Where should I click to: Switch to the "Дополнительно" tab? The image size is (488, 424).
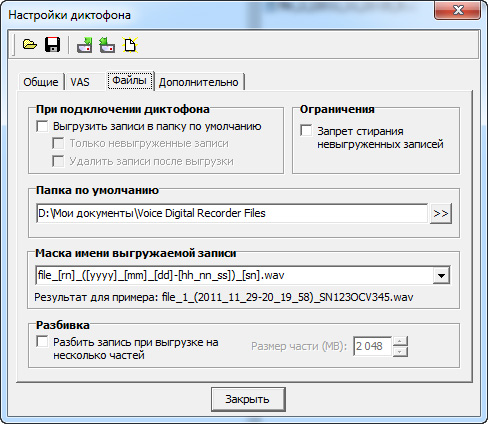click(x=199, y=82)
